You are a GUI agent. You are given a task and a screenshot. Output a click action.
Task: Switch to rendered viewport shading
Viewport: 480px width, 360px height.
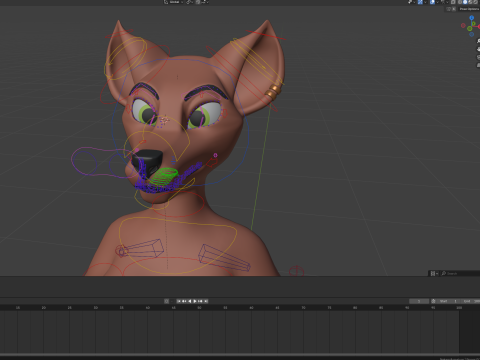476,2
